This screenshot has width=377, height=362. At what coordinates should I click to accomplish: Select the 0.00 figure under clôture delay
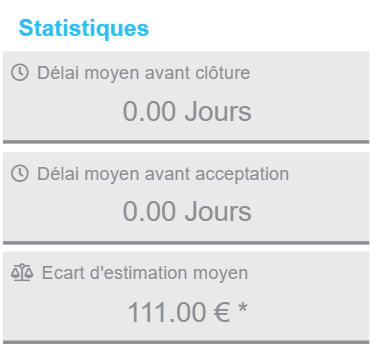pos(149,111)
